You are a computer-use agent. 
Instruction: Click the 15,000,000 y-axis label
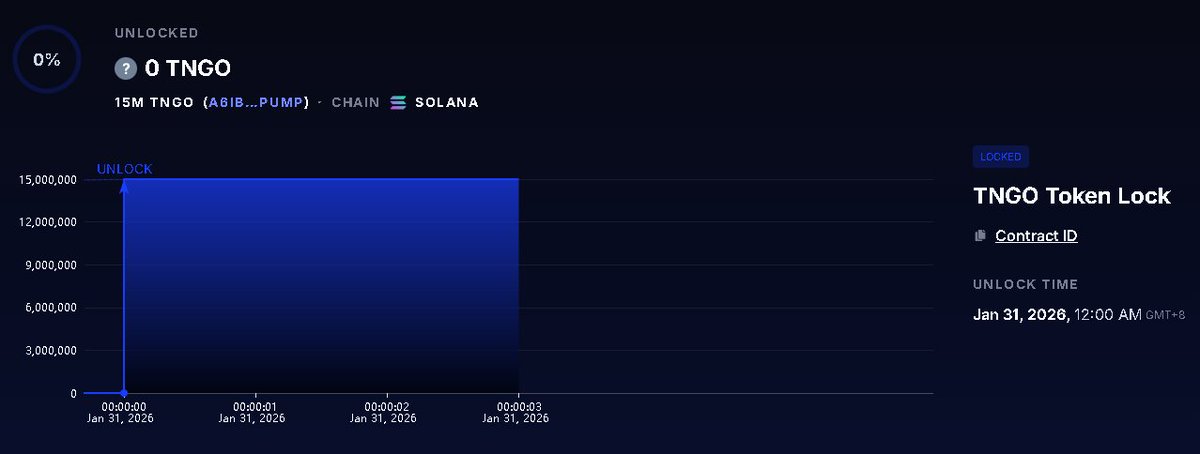[48, 180]
